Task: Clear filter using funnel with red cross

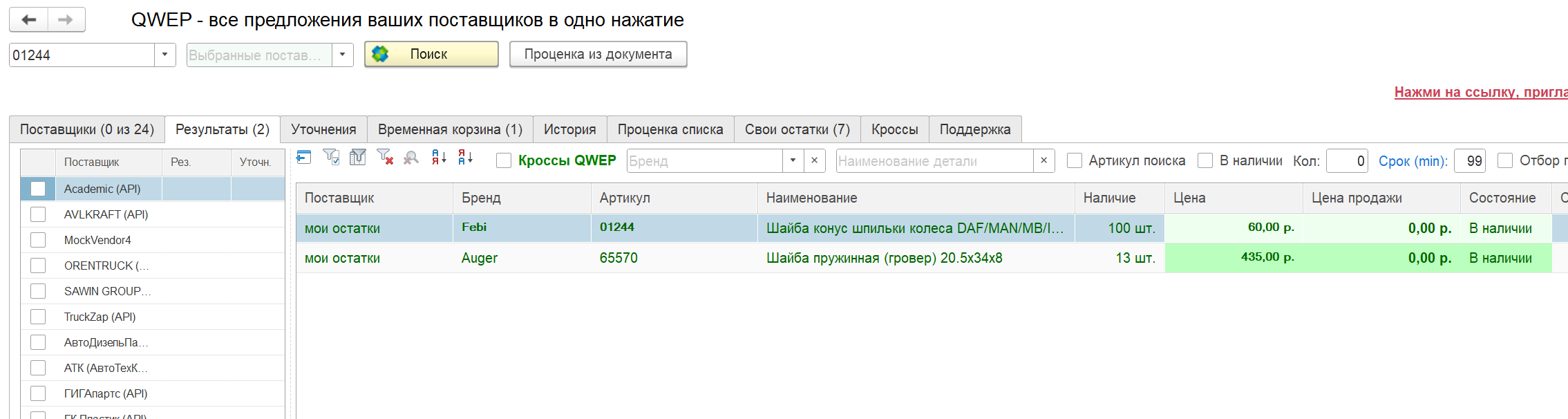Action: (385, 158)
